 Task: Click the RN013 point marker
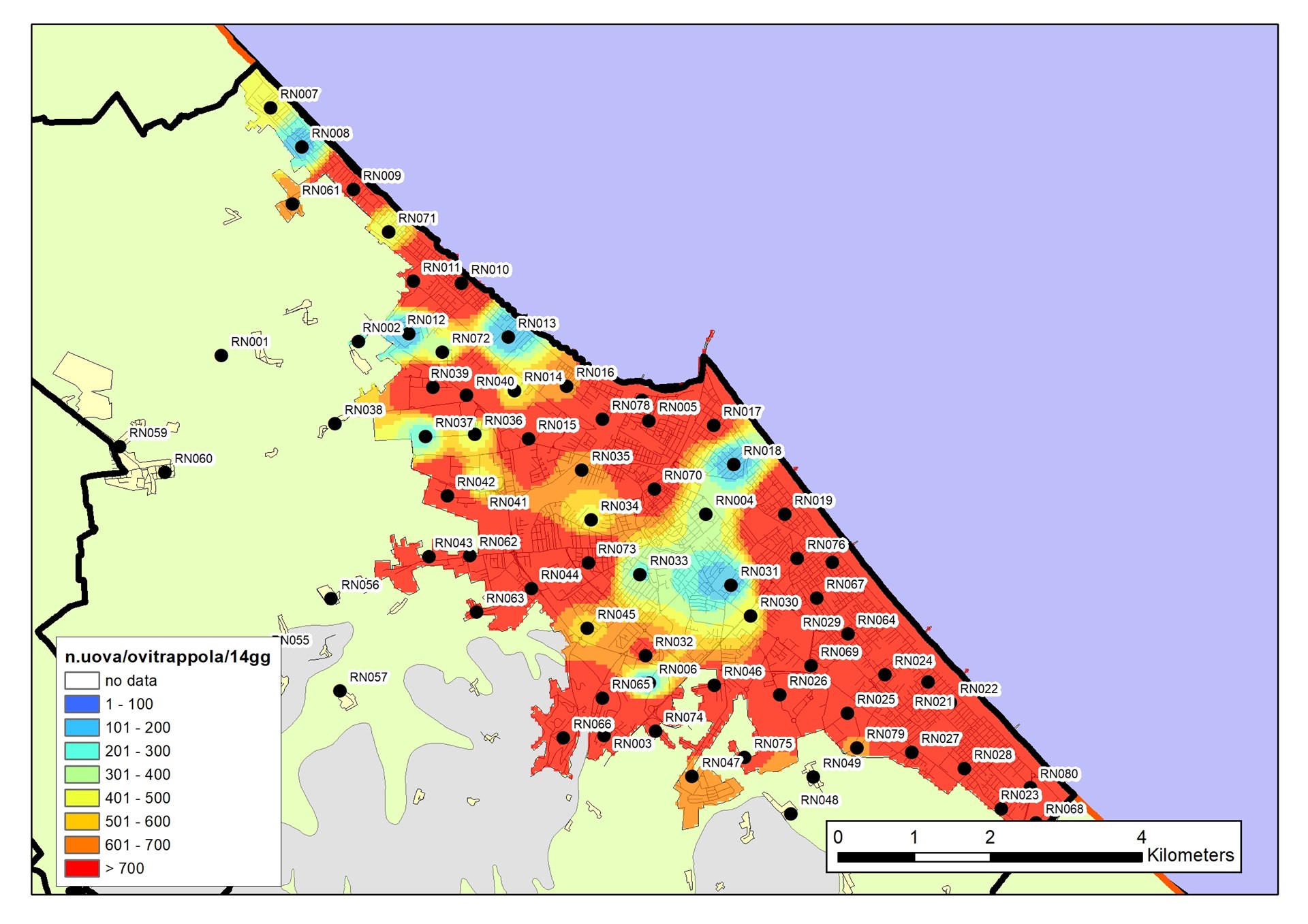508,337
